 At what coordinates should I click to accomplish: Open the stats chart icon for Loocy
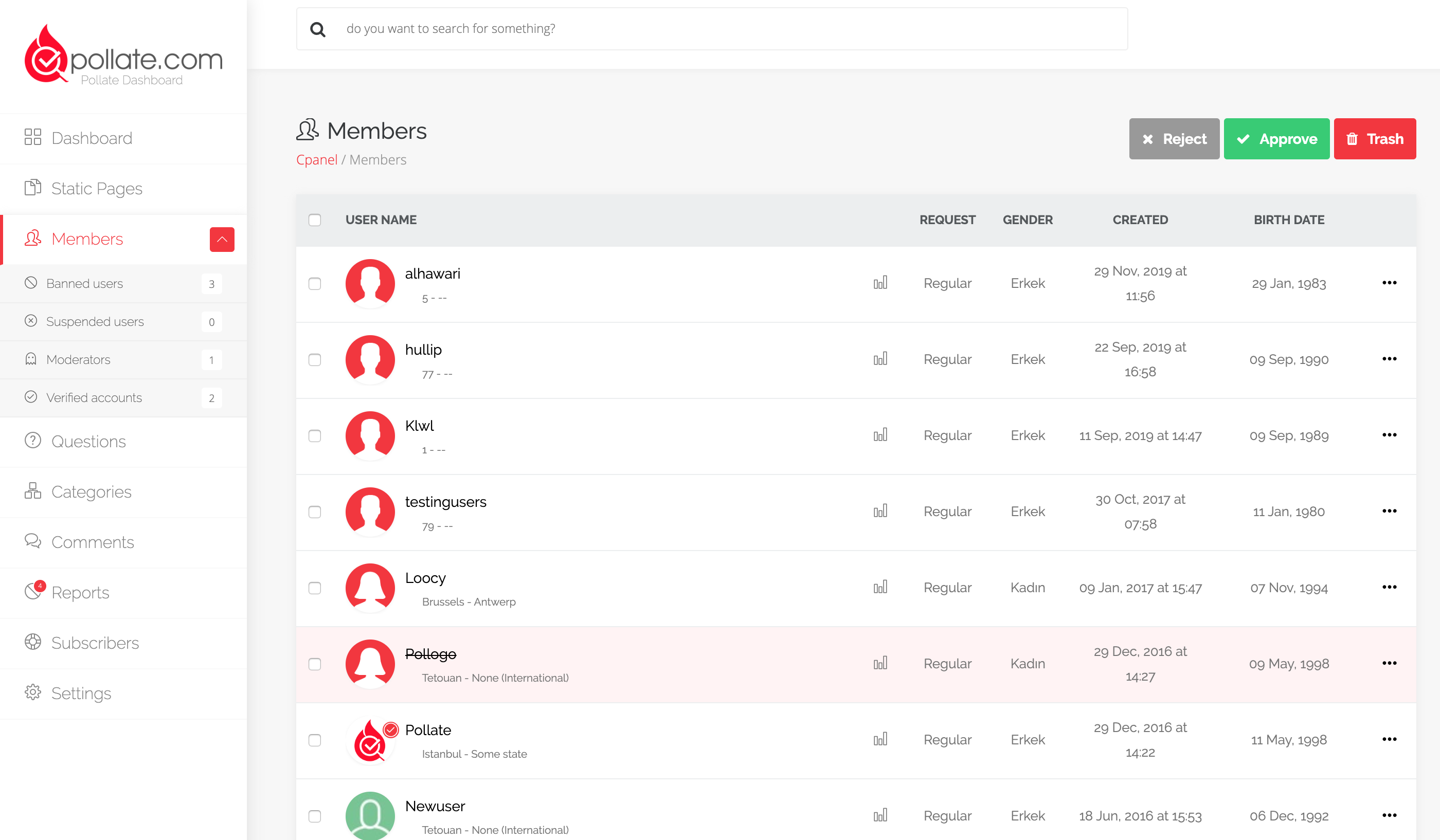pos(880,587)
